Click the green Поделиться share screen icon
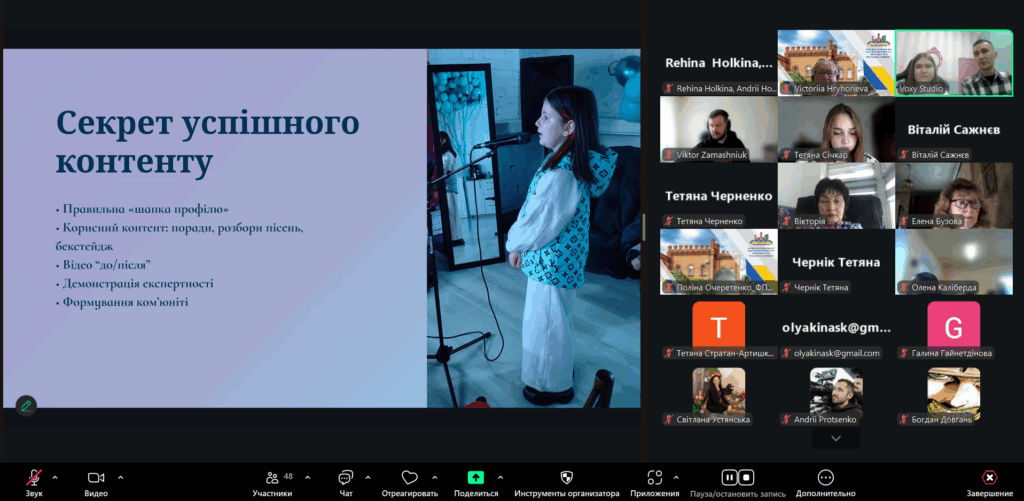The width and height of the screenshot is (1024, 501). coord(476,478)
